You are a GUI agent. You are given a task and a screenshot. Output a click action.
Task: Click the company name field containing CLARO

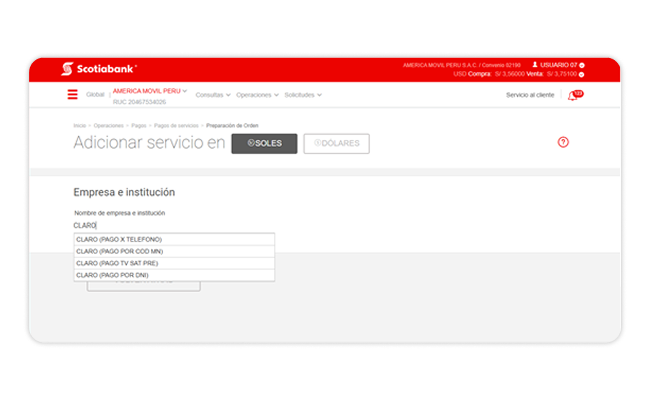[x=174, y=225]
